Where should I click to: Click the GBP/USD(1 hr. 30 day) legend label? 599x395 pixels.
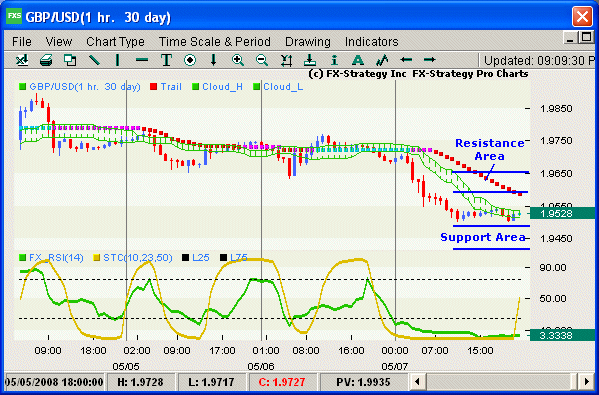[85, 87]
